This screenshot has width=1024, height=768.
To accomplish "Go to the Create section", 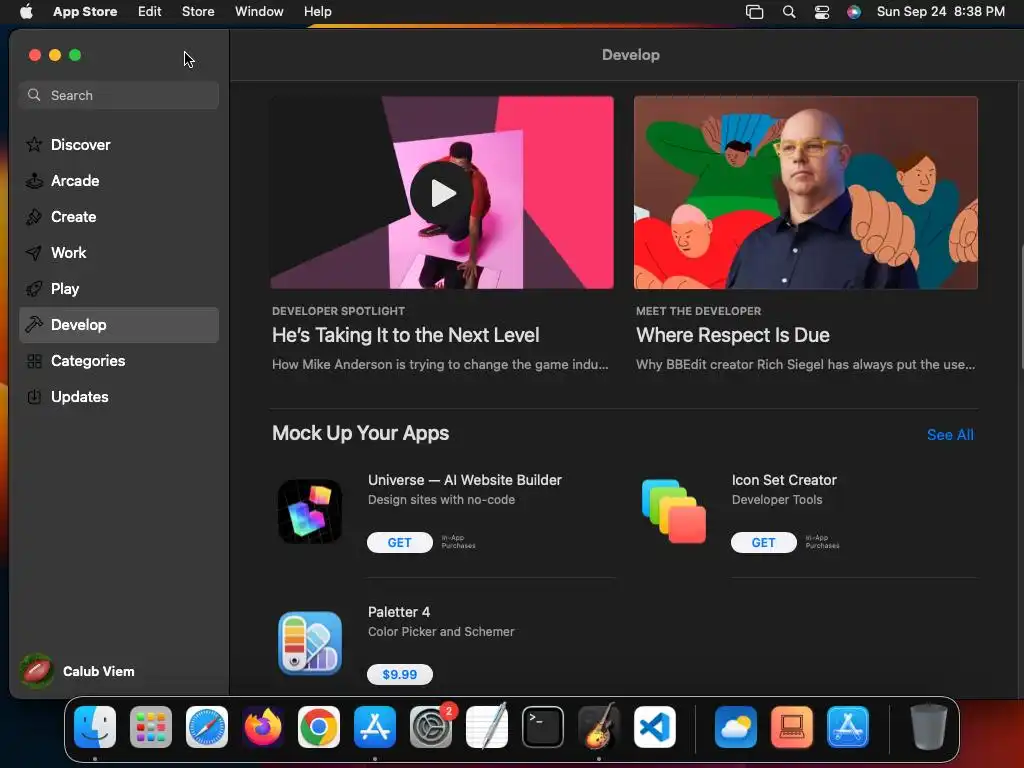I will pos(119,217).
